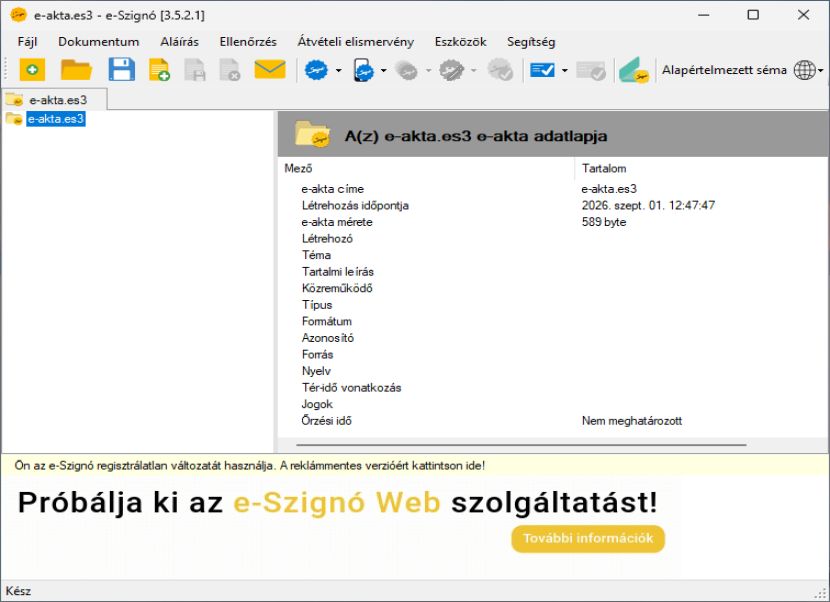The image size is (830, 602).
Task: Open dropdown arrow beside mobile sign icon
Action: (383, 70)
